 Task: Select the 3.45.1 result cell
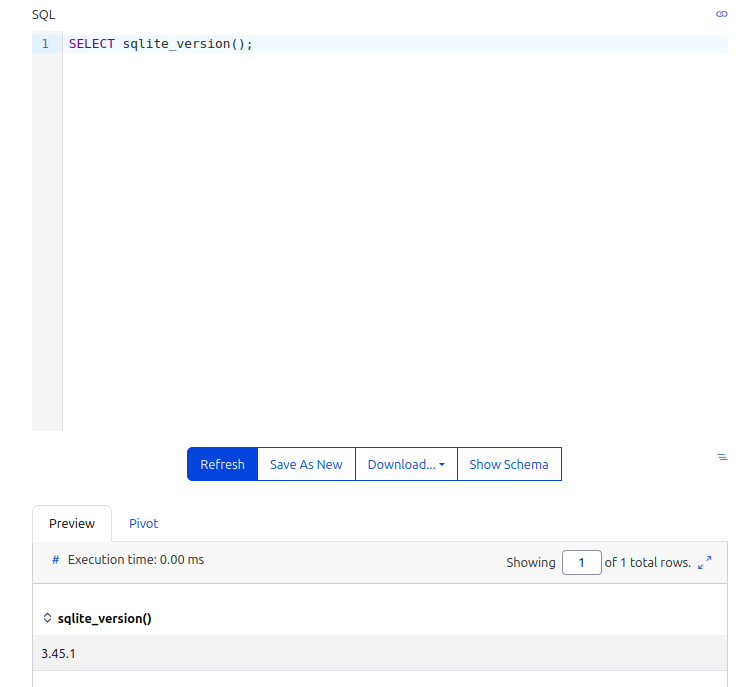380,653
